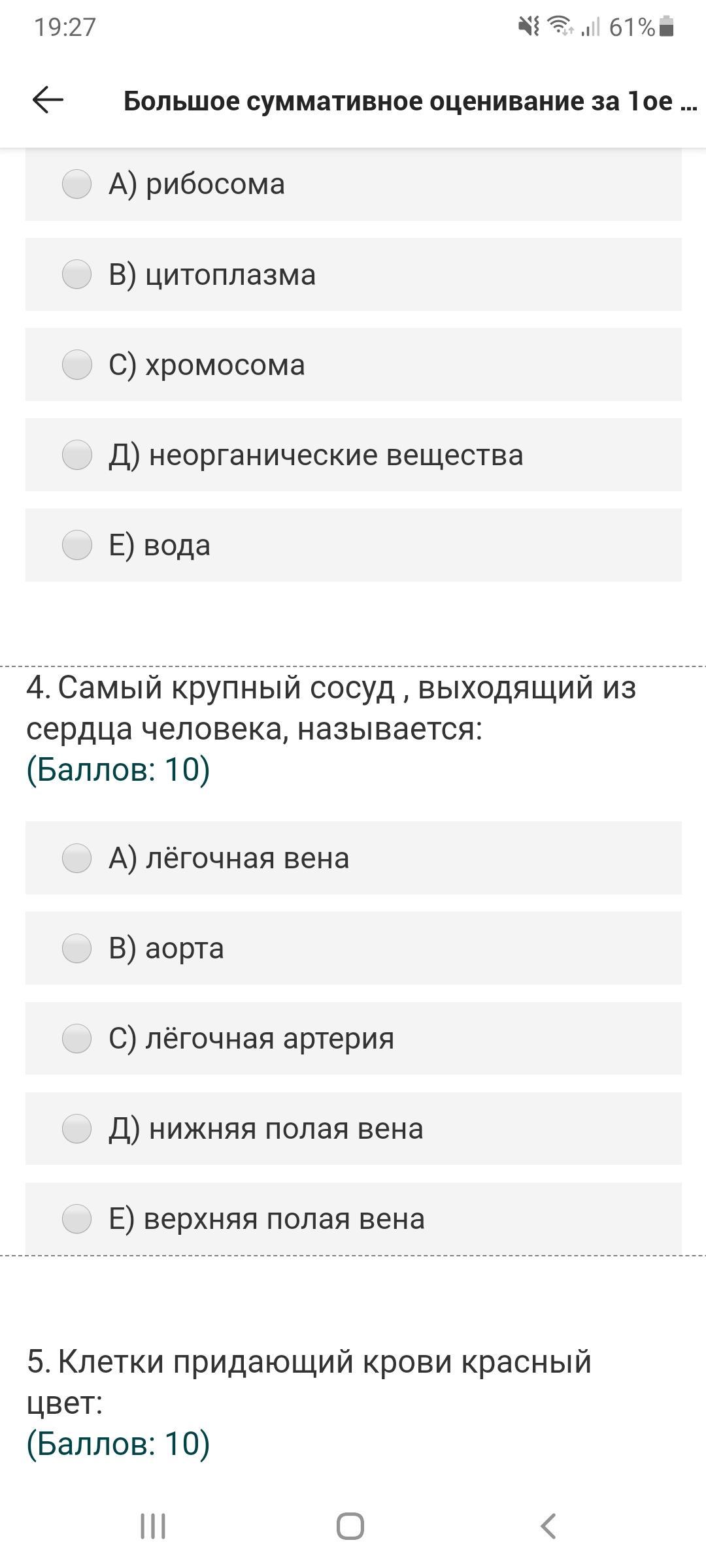Tap the Wi-Fi status icon
The image size is (706, 1568).
(x=560, y=27)
